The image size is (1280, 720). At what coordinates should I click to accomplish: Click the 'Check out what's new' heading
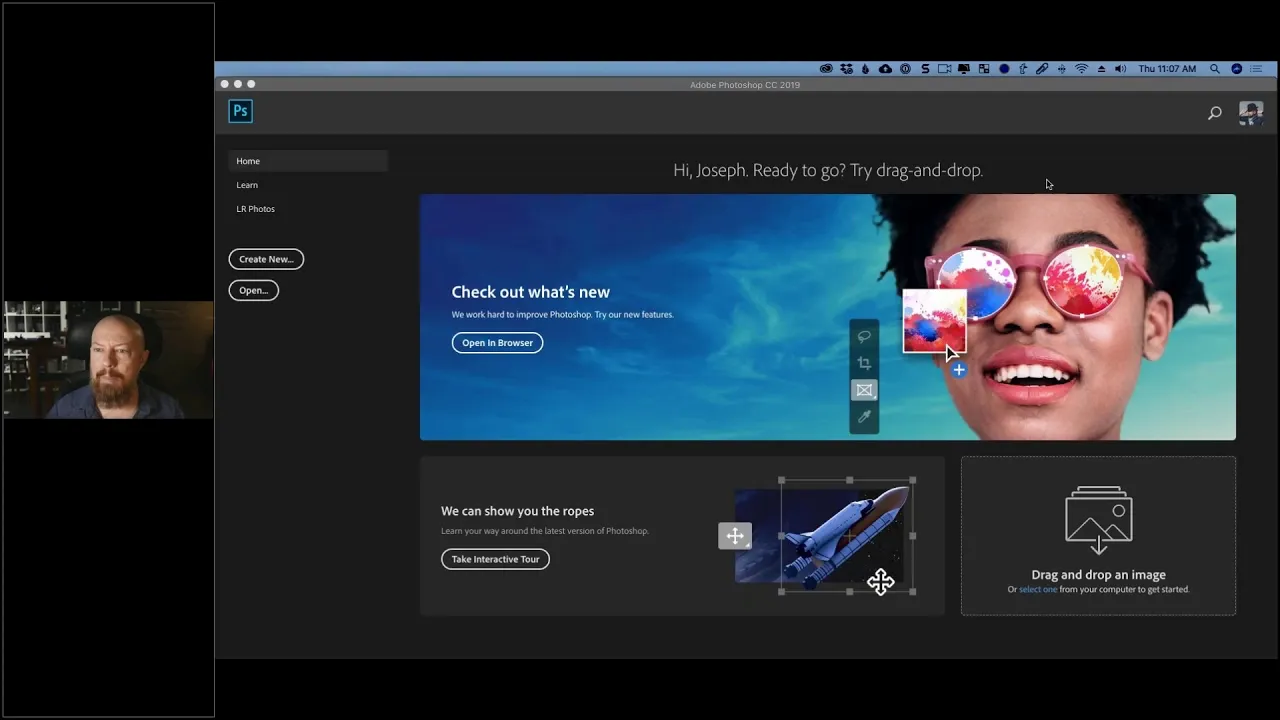(x=530, y=292)
